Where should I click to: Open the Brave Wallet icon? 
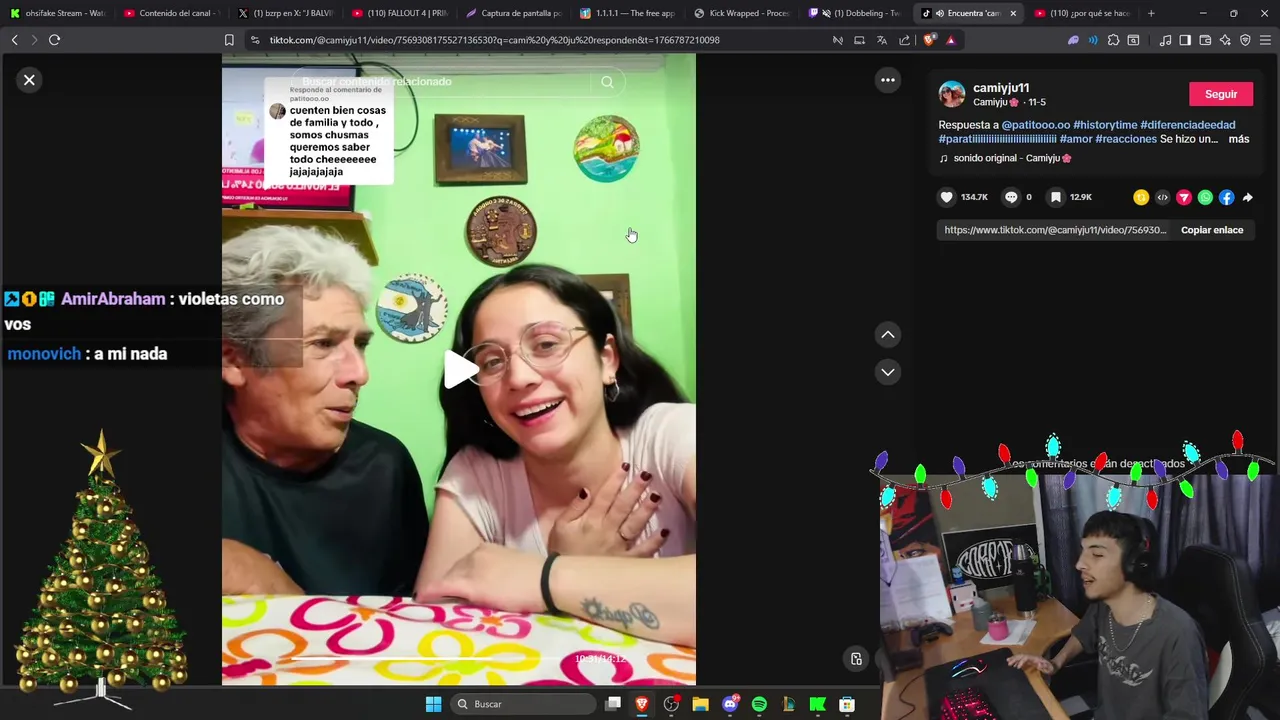[1205, 40]
